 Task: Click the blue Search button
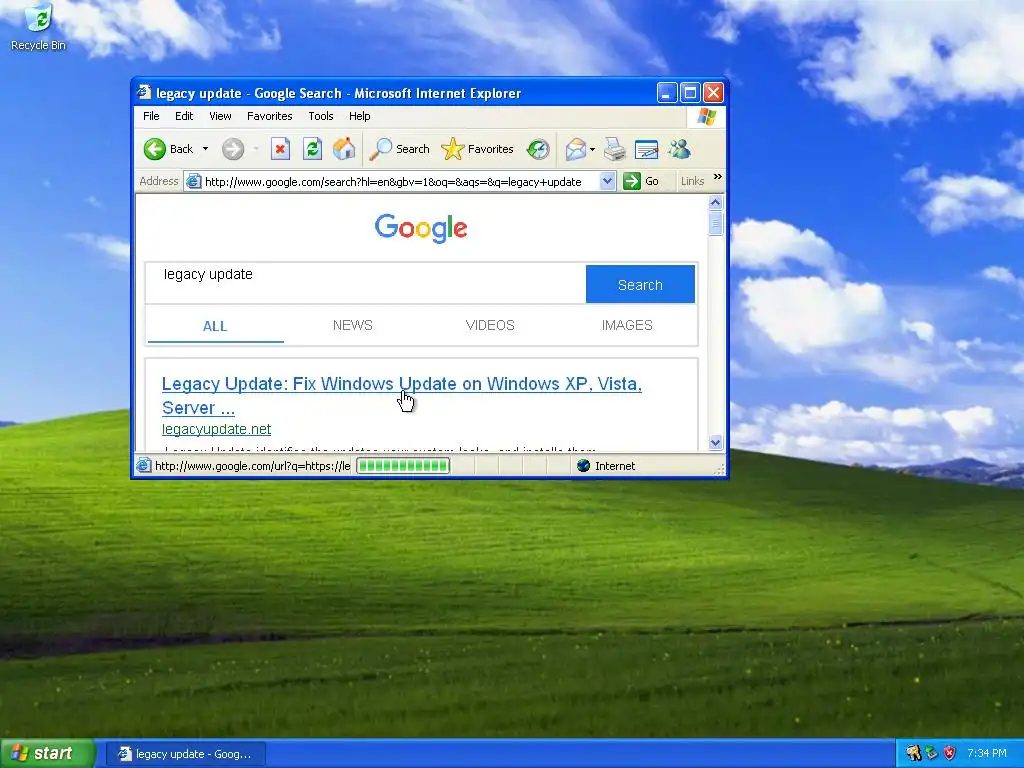coord(640,284)
